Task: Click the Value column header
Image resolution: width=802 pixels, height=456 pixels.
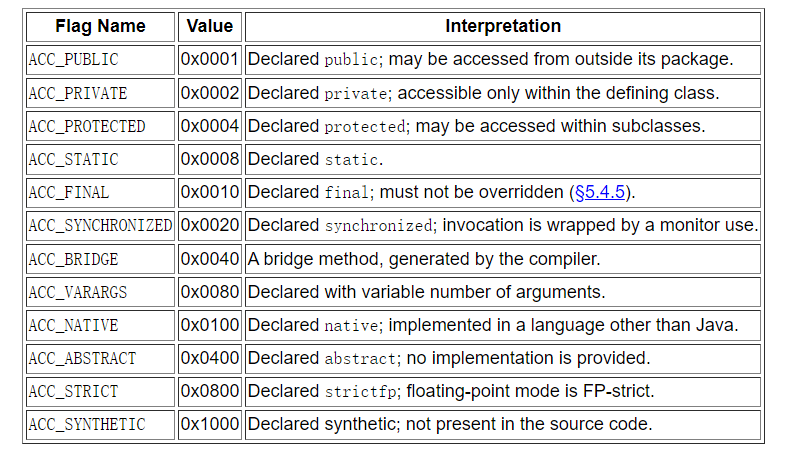Action: click(210, 26)
